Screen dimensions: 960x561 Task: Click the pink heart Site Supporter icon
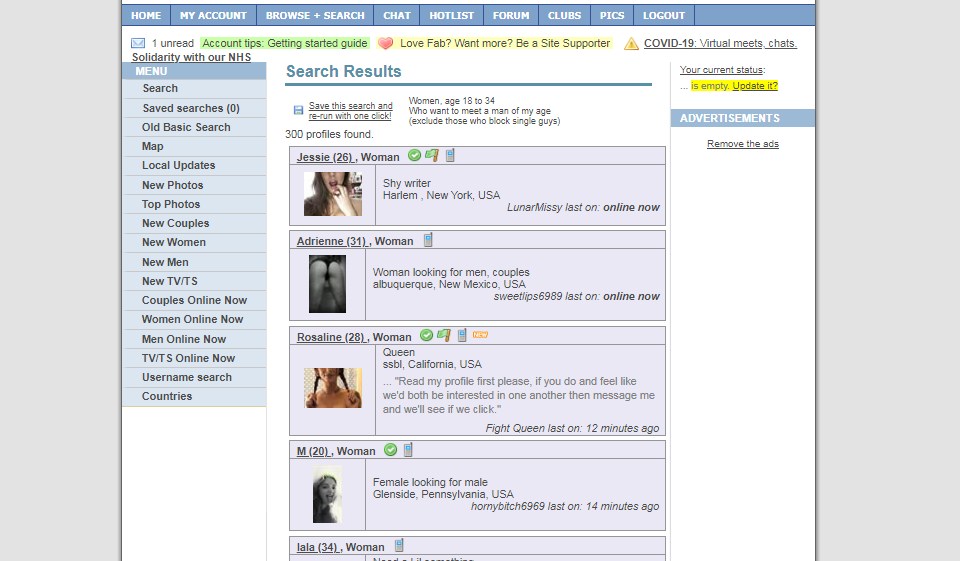coord(385,44)
